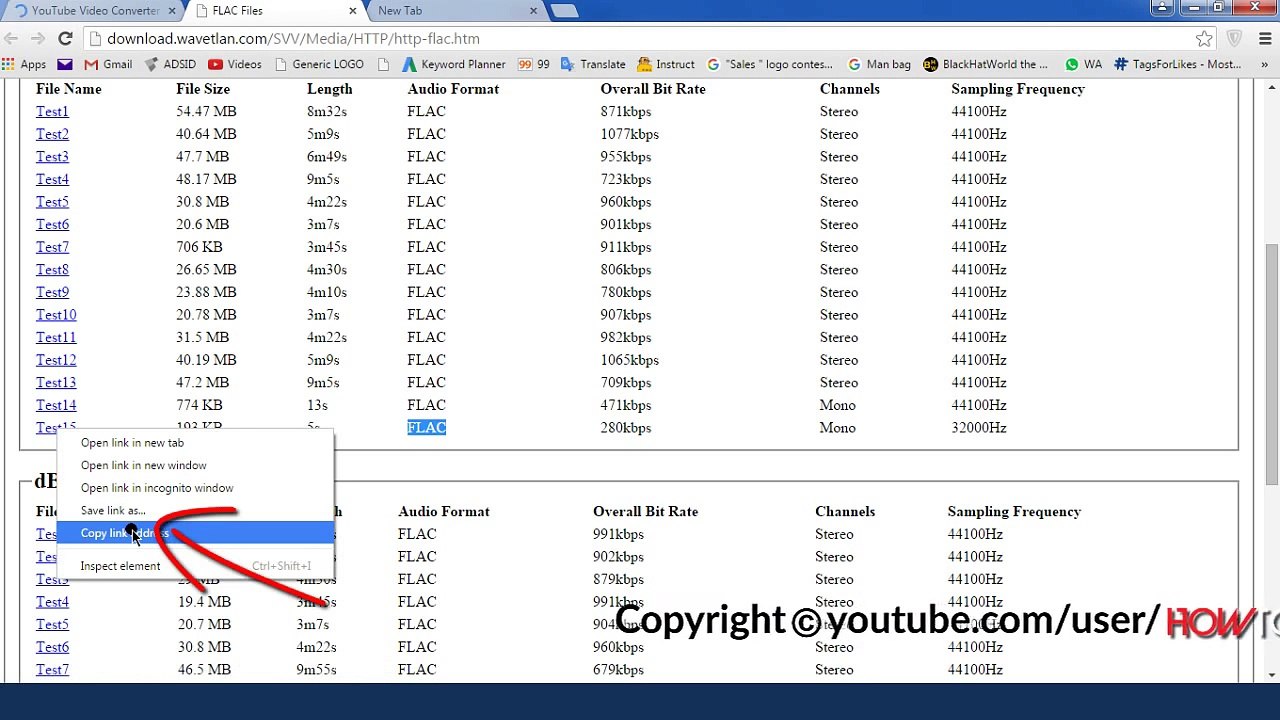Screen dimensions: 1280x720
Task: Open the BlackHatWorld bookmark
Action: point(986,64)
